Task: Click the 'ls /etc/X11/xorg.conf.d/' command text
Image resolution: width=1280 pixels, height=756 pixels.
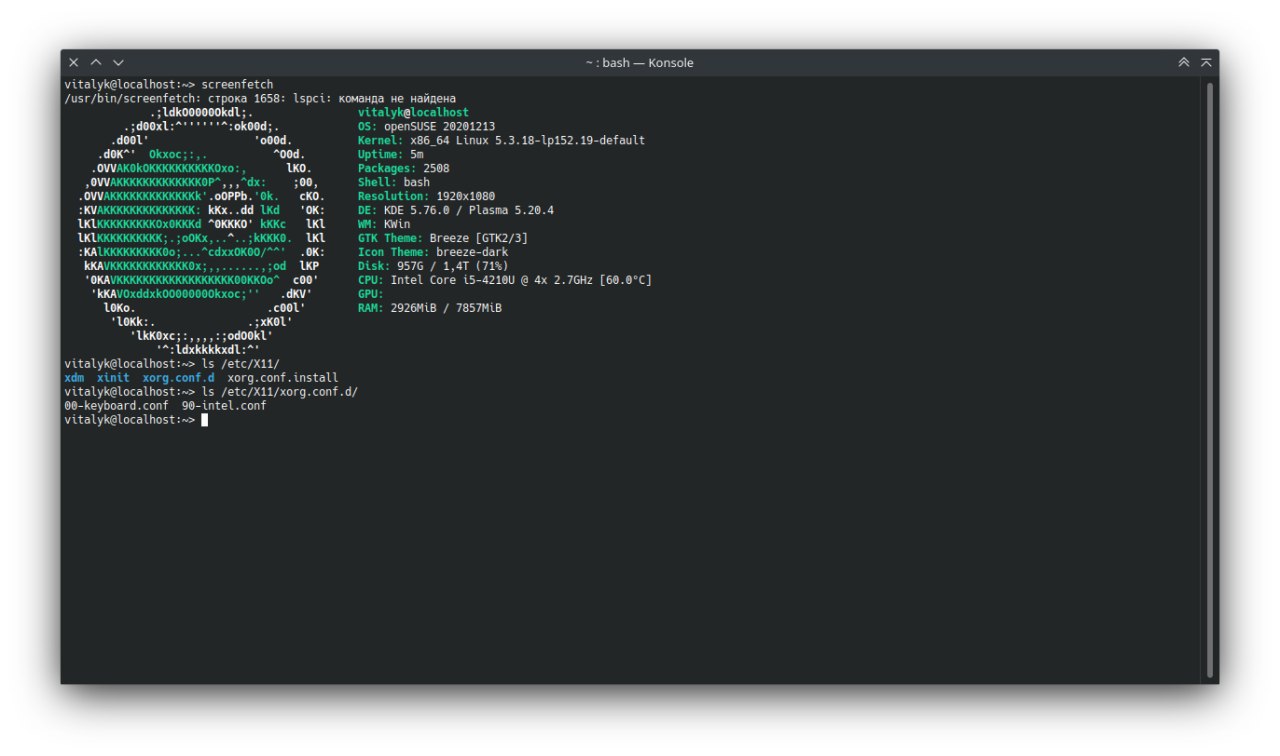Action: [x=280, y=392]
